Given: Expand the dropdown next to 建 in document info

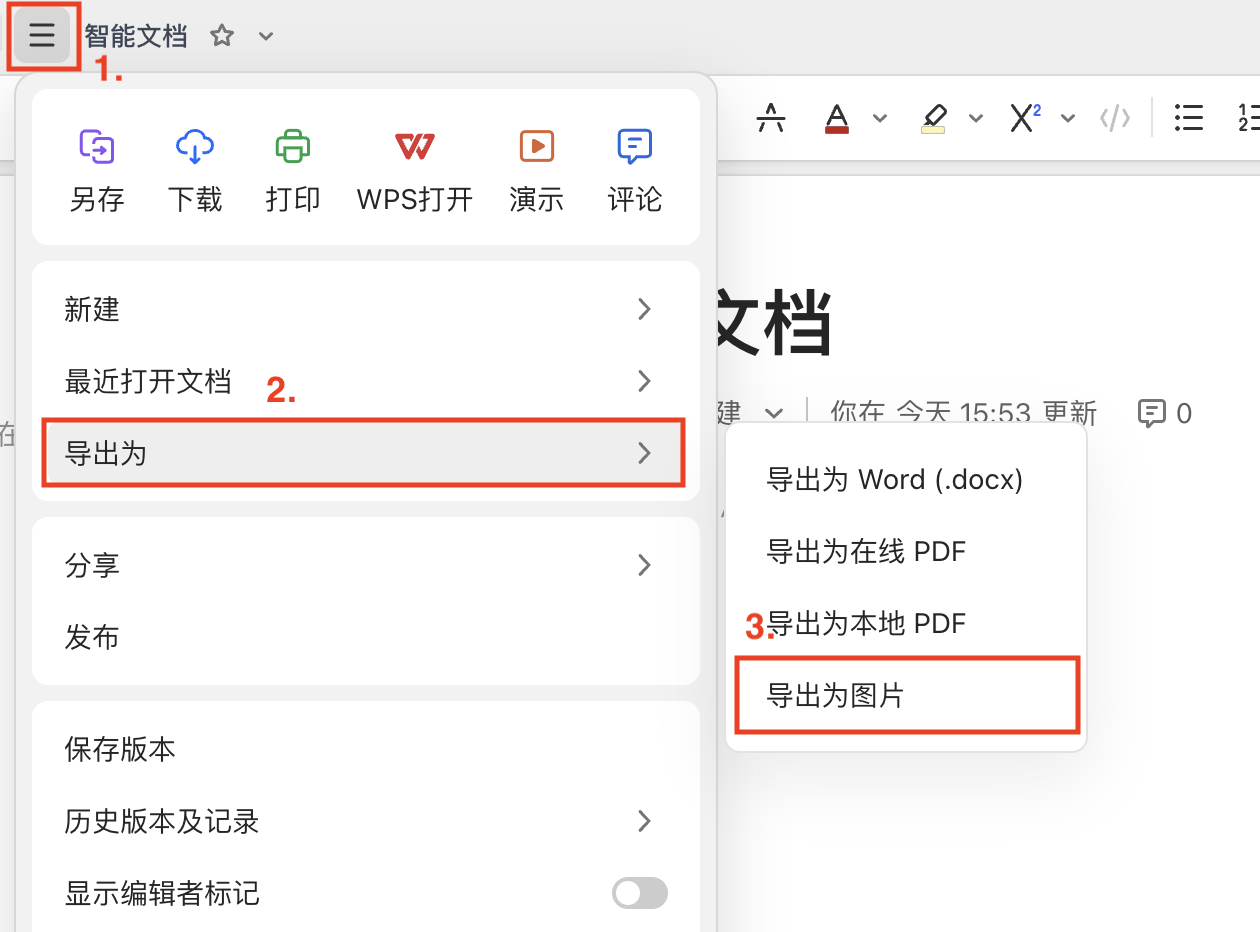Looking at the screenshot, I should point(773,413).
